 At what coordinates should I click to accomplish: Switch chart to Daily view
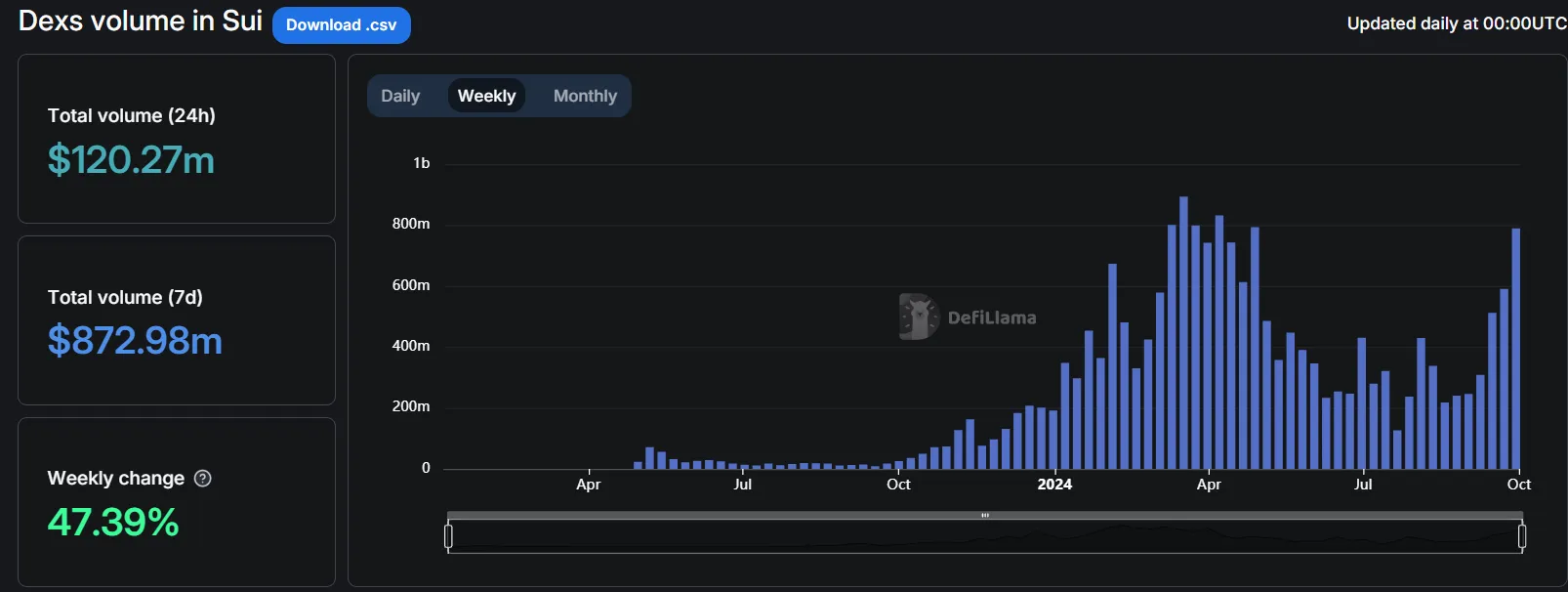point(400,96)
